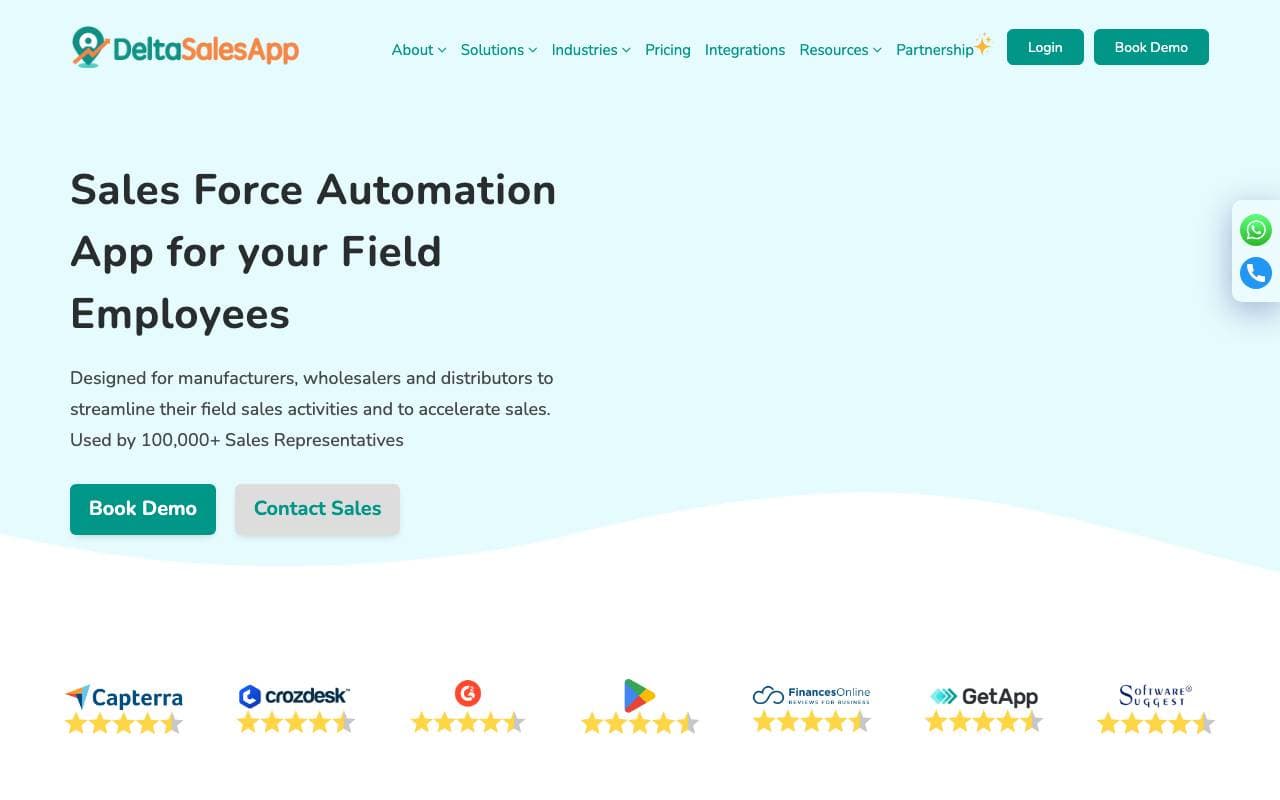Screen dimensions: 1280x800
Task: Open the Crozdesk rating badge
Action: 295,709
